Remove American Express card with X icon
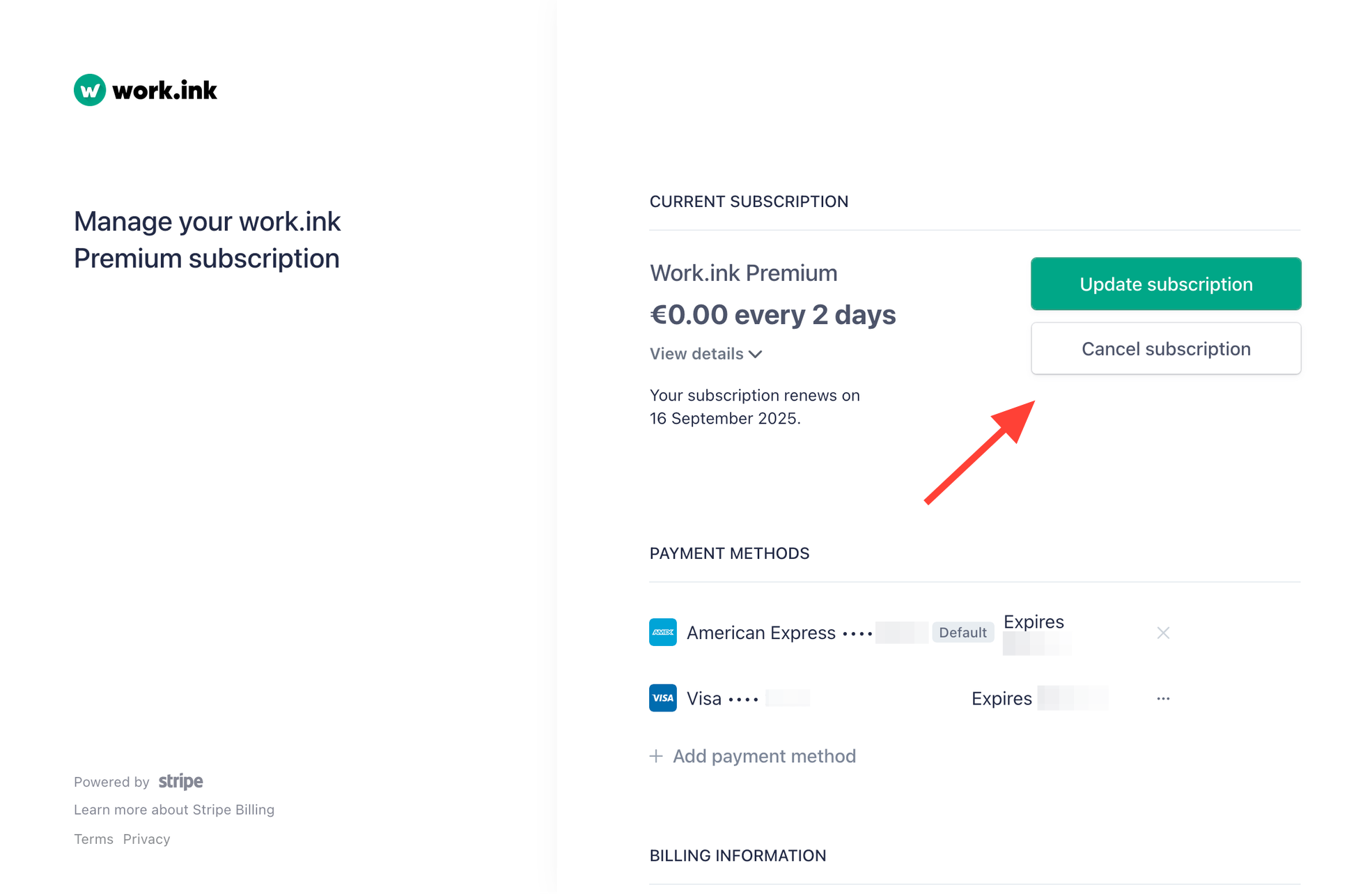Screen dimensions: 1372x894 (x=1163, y=633)
